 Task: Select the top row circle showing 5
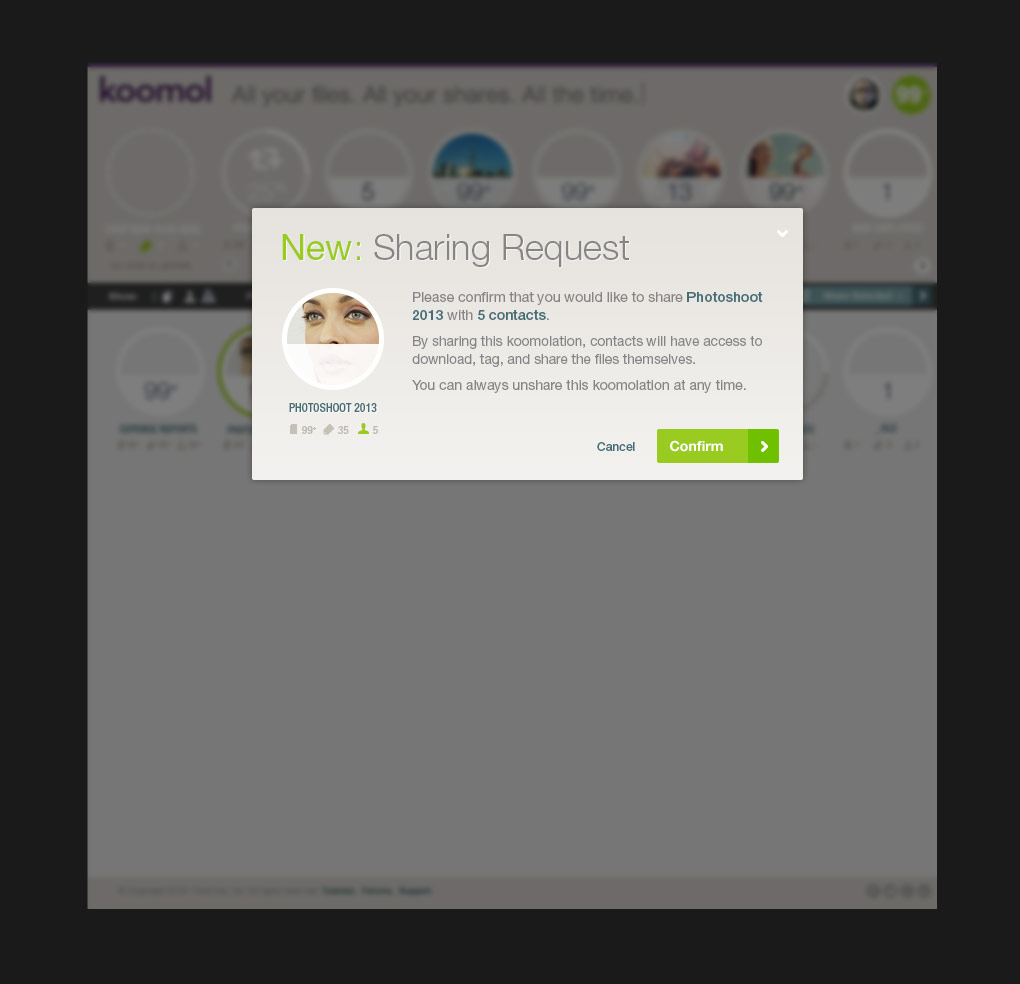[x=368, y=172]
